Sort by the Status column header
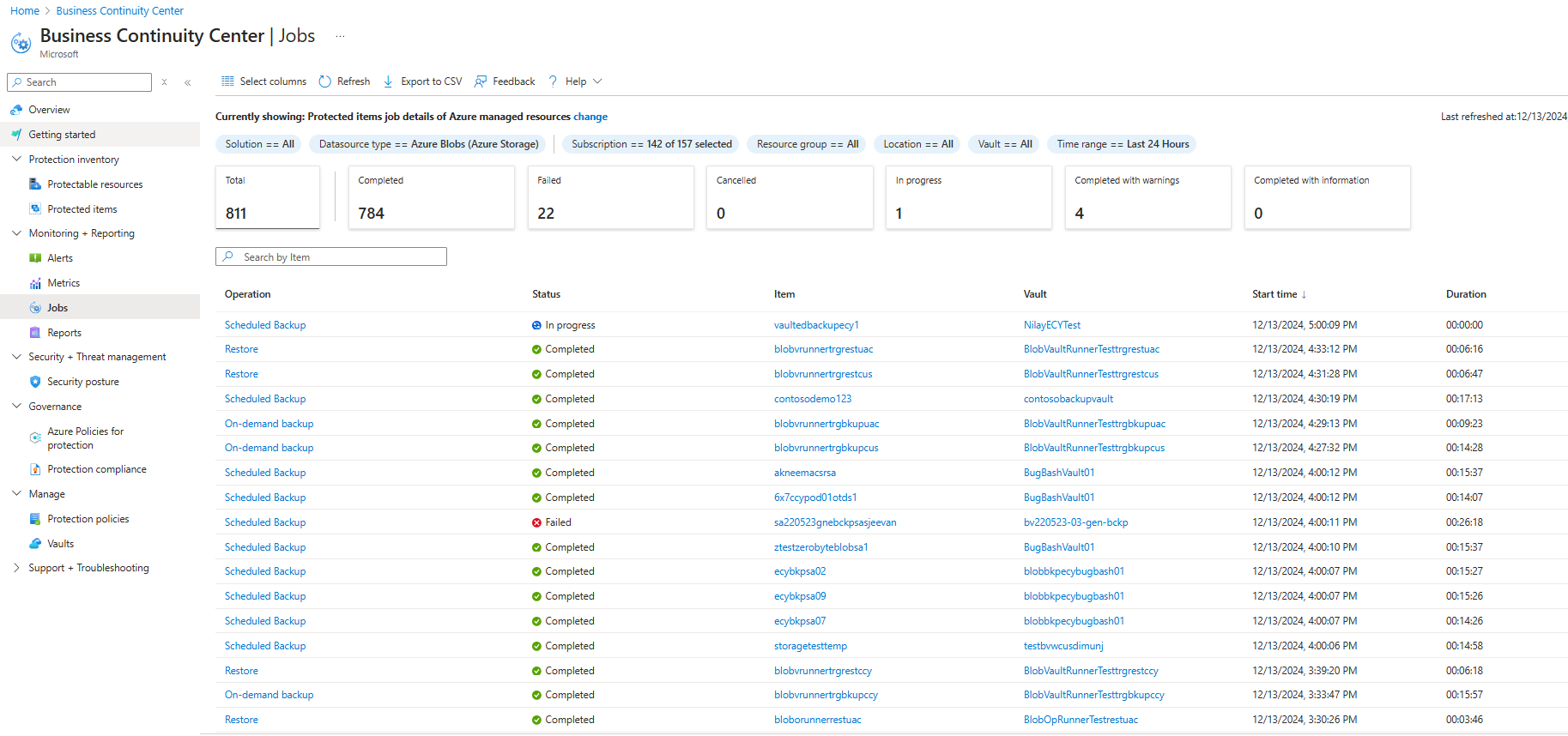This screenshot has width=1568, height=736. (x=546, y=294)
